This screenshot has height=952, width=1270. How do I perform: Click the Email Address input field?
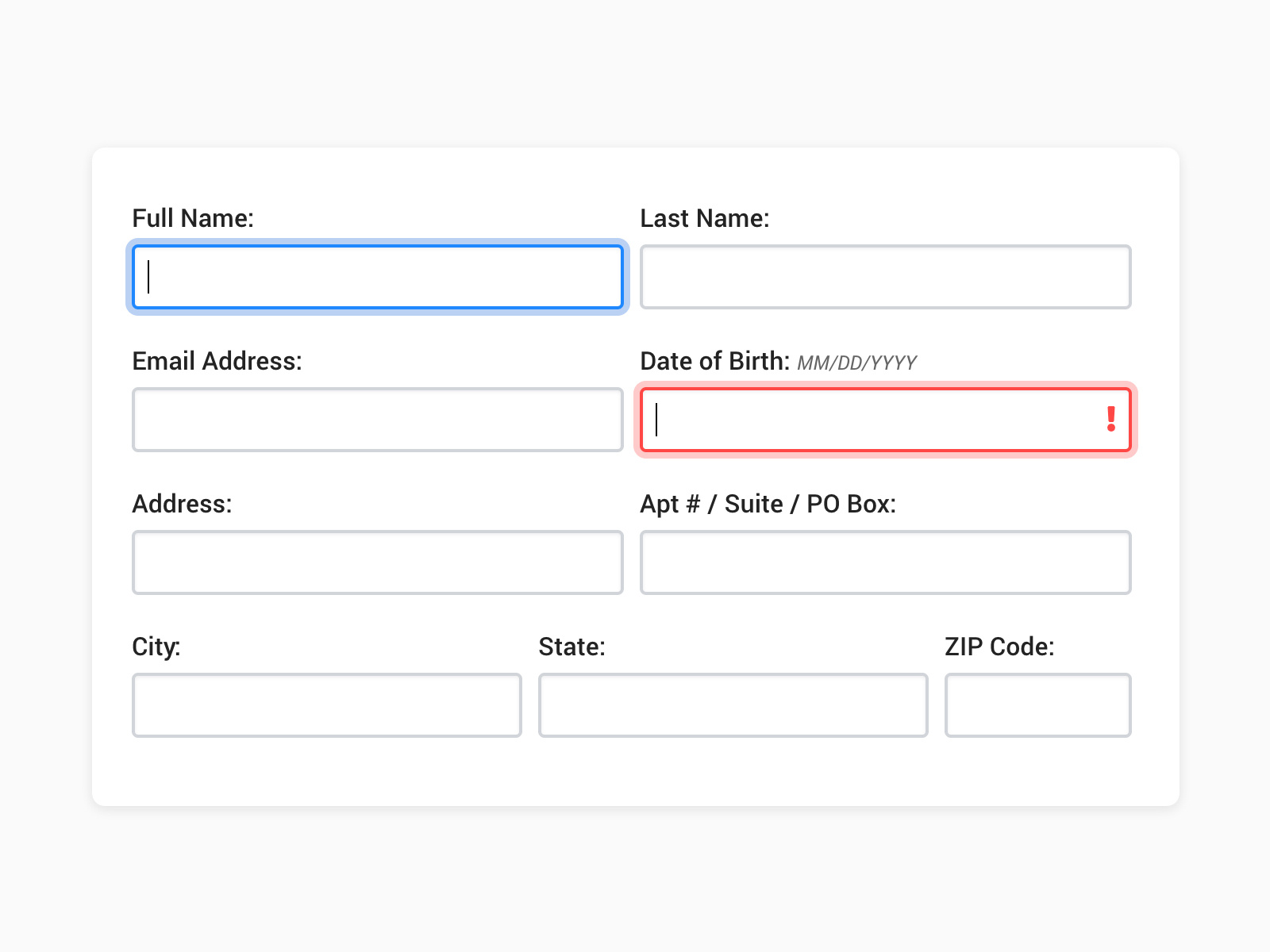point(377,420)
